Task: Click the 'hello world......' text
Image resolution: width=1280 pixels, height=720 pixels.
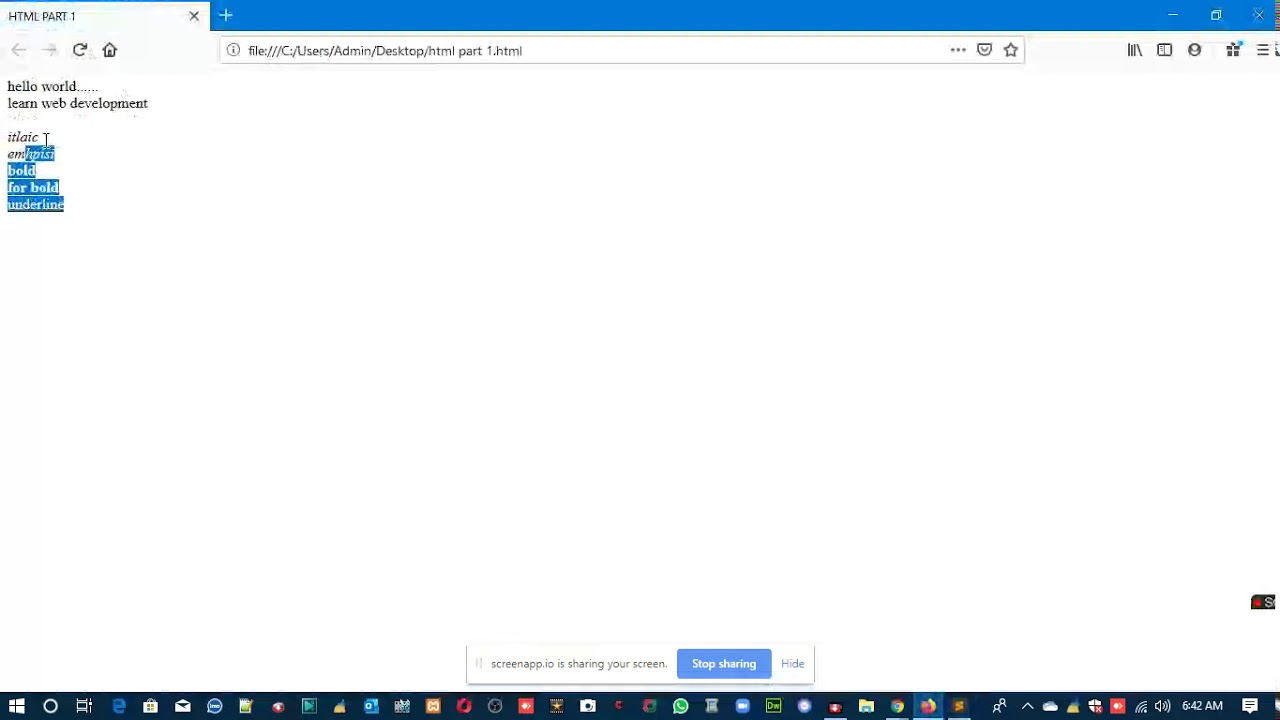Action: pos(52,86)
